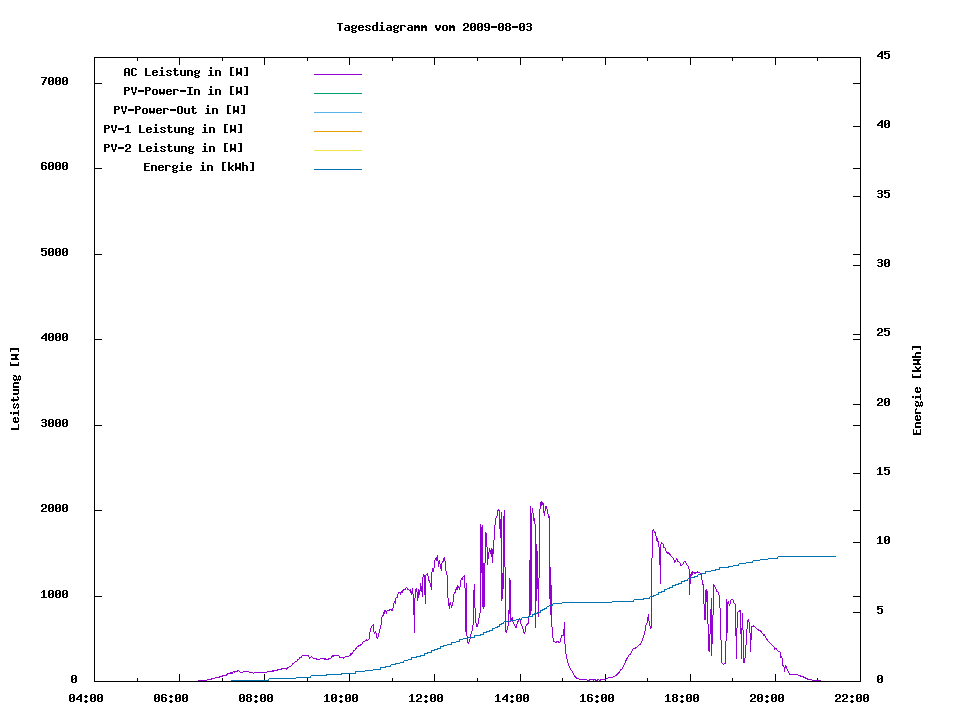Viewport: 960px width, 720px height.
Task: Select the 2000 tick label on left axis
Action: click(x=54, y=509)
